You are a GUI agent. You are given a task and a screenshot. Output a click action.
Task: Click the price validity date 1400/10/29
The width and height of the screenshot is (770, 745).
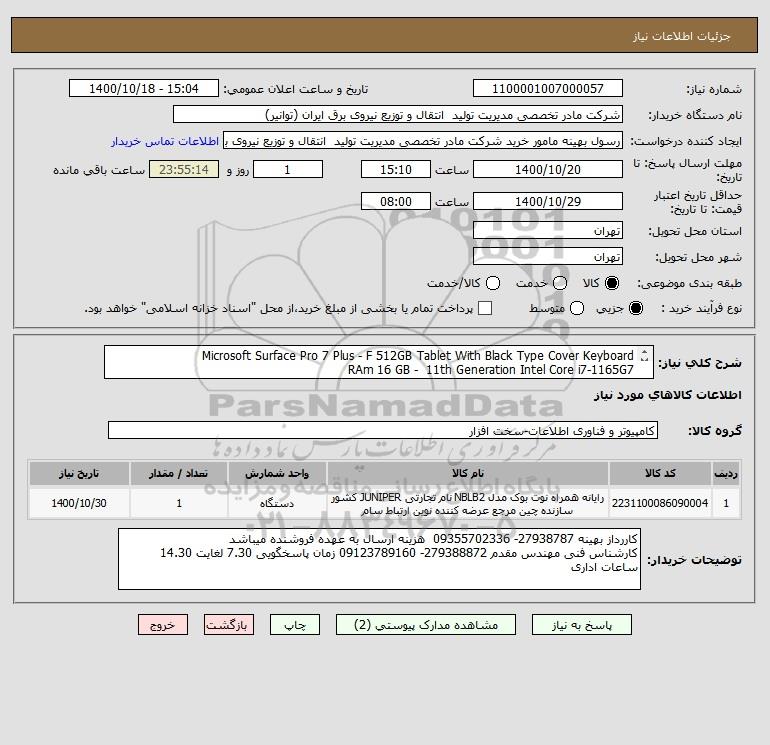pyautogui.click(x=548, y=201)
